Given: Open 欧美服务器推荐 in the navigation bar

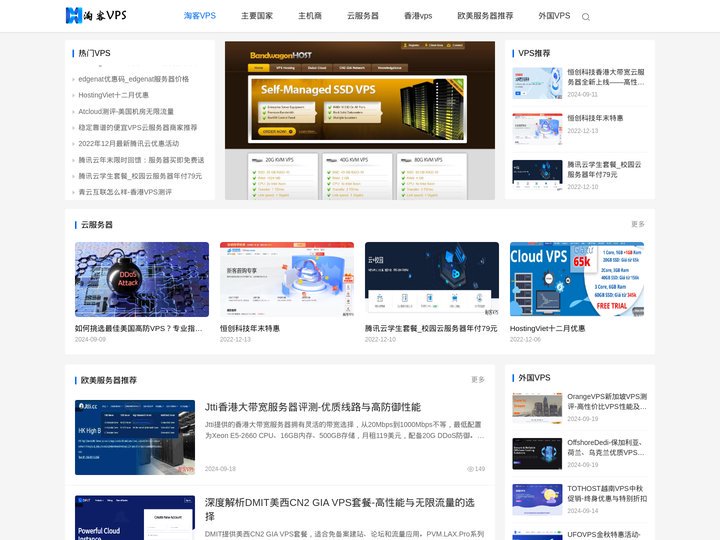Looking at the screenshot, I should (485, 16).
